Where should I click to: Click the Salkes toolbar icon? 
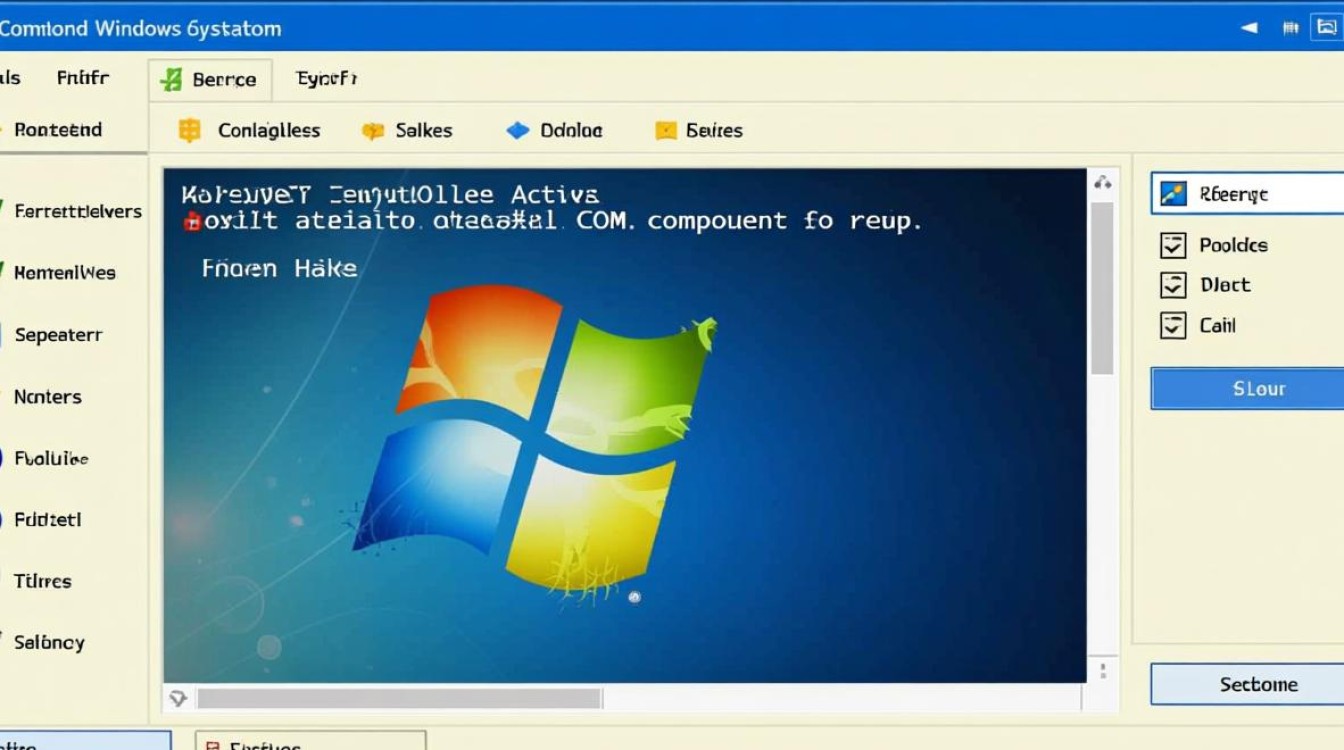point(374,130)
